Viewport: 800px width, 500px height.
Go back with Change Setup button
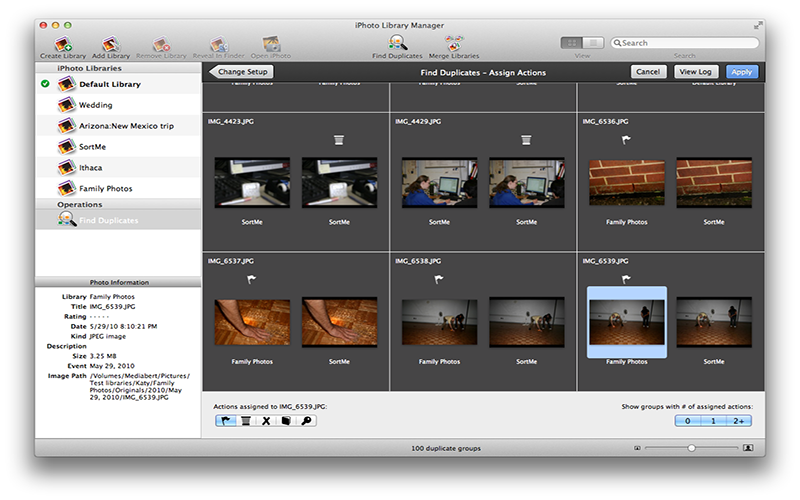[241, 72]
